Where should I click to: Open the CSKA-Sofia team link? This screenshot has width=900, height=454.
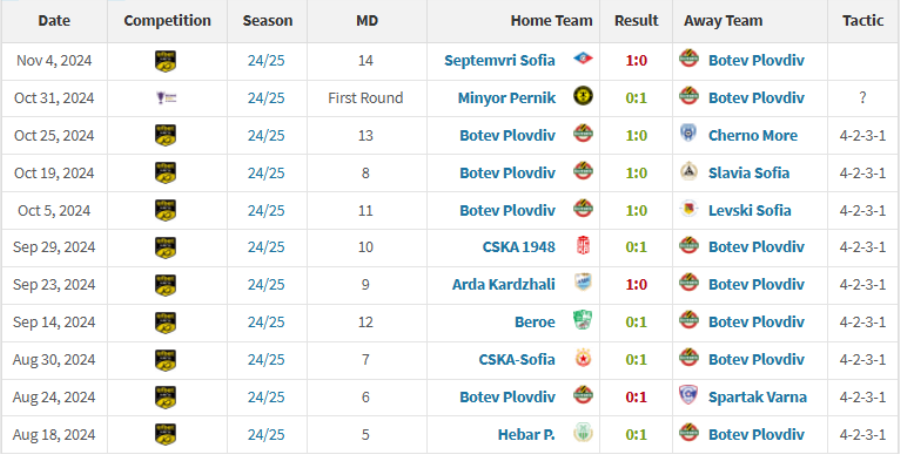[517, 360]
